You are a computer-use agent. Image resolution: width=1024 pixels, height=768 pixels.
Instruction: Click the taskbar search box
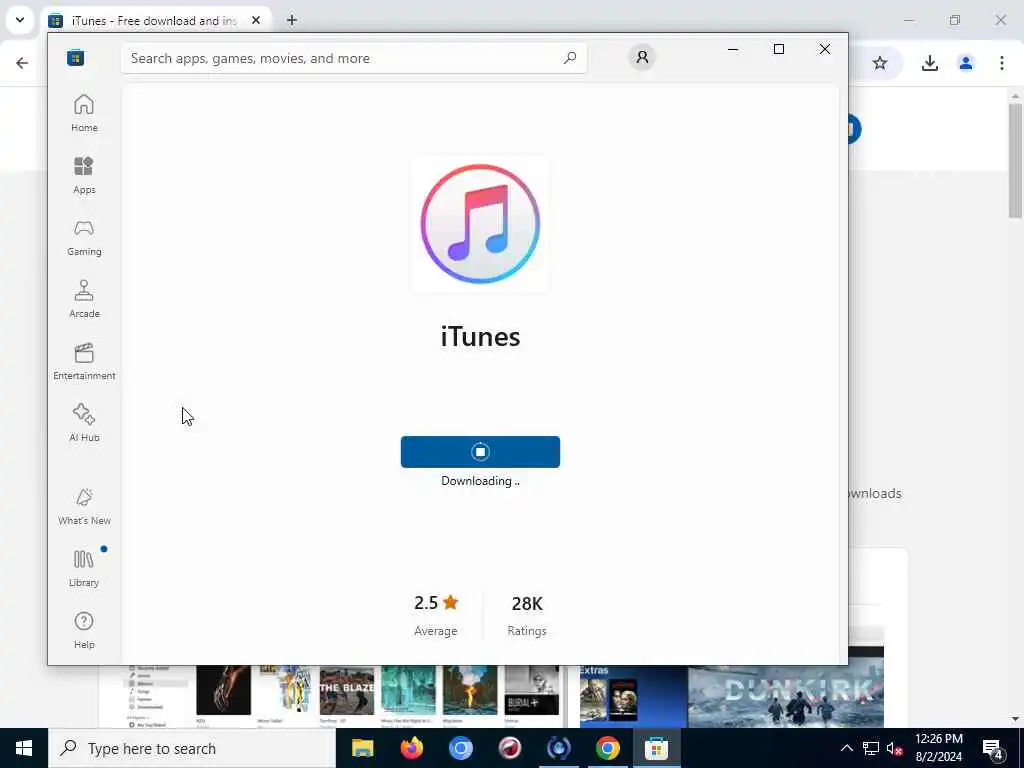click(x=191, y=748)
